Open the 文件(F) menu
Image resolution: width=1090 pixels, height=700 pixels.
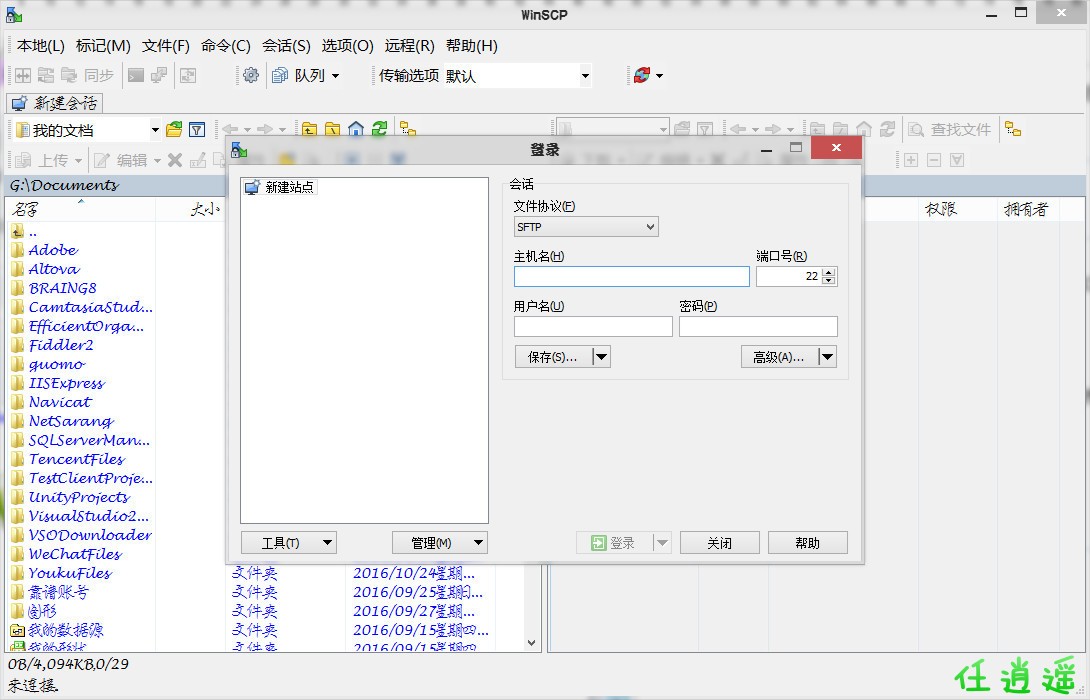point(165,46)
